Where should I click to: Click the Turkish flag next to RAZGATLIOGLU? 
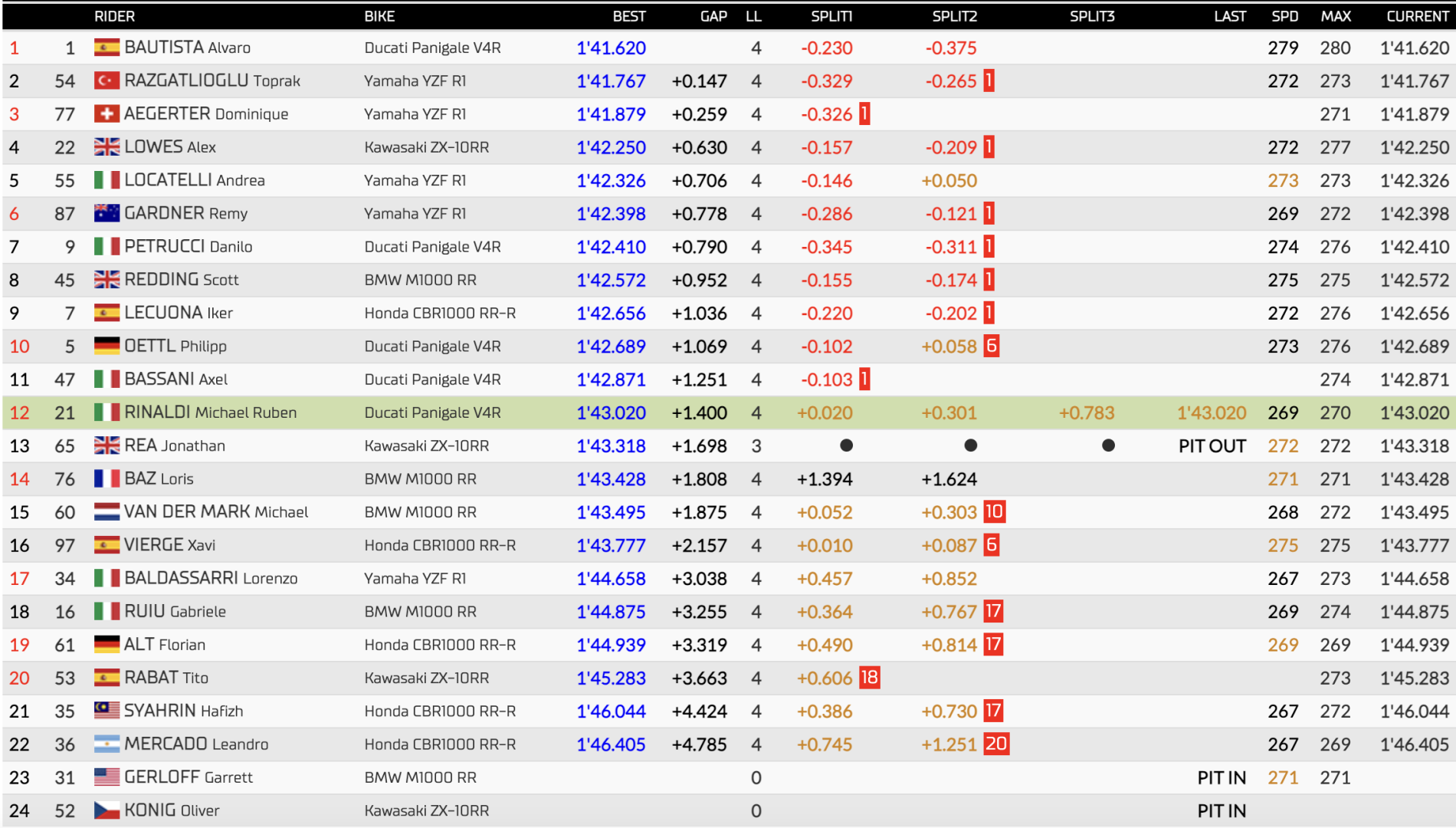107,80
